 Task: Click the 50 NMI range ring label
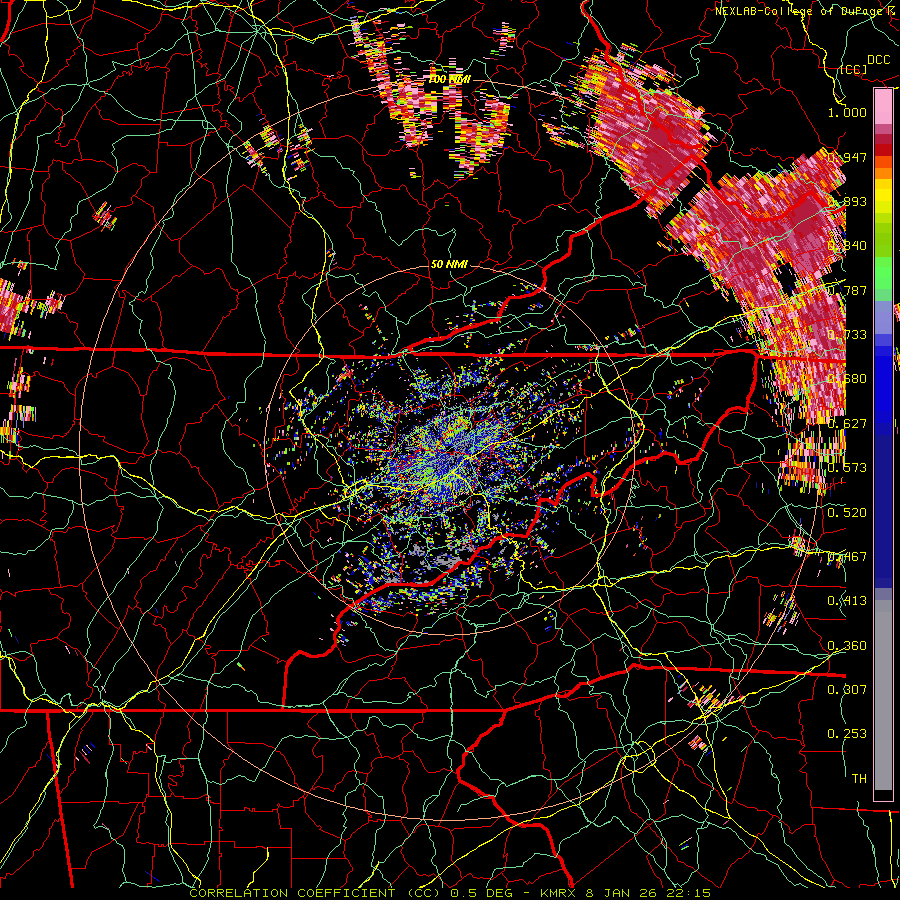(x=449, y=265)
